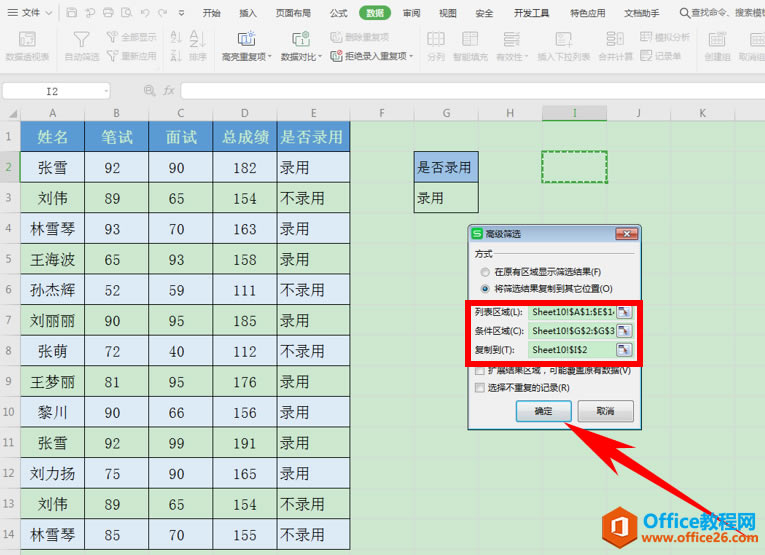Open the 开发工具 ribbon tab
The image size is (765, 555).
coord(531,13)
